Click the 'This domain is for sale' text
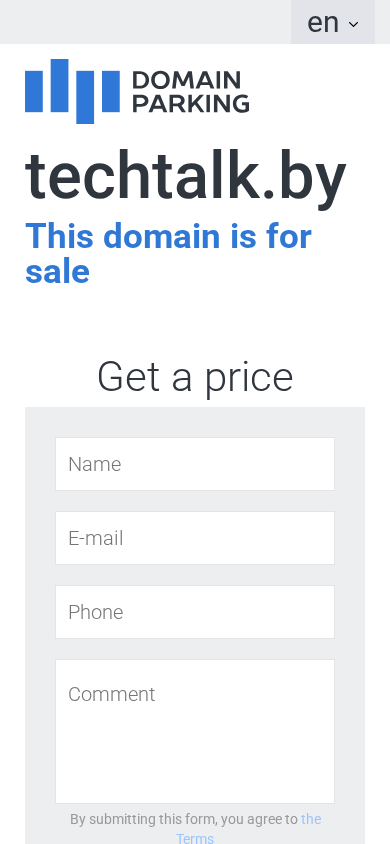 pos(168,254)
